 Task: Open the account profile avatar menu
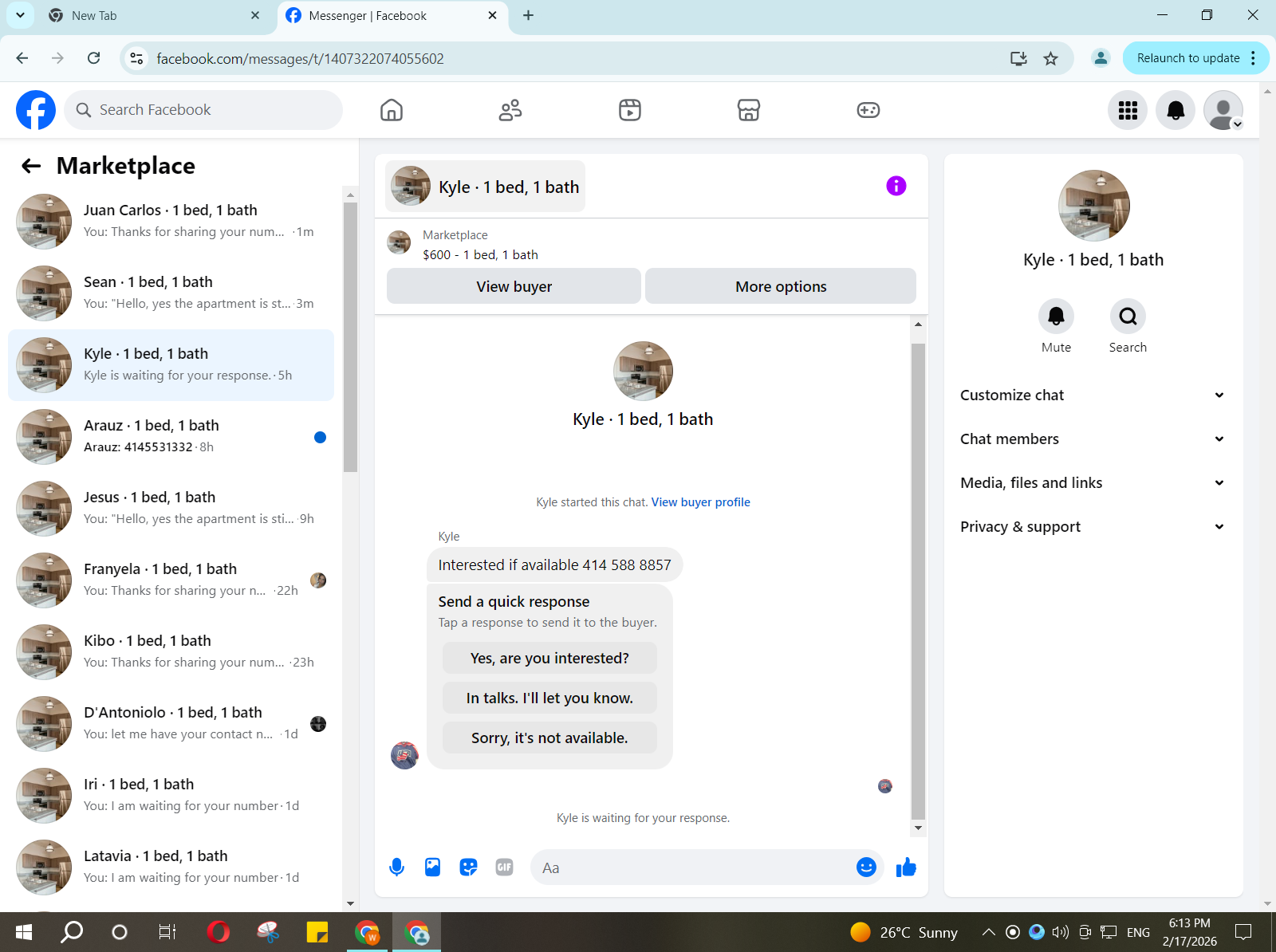tap(1223, 110)
